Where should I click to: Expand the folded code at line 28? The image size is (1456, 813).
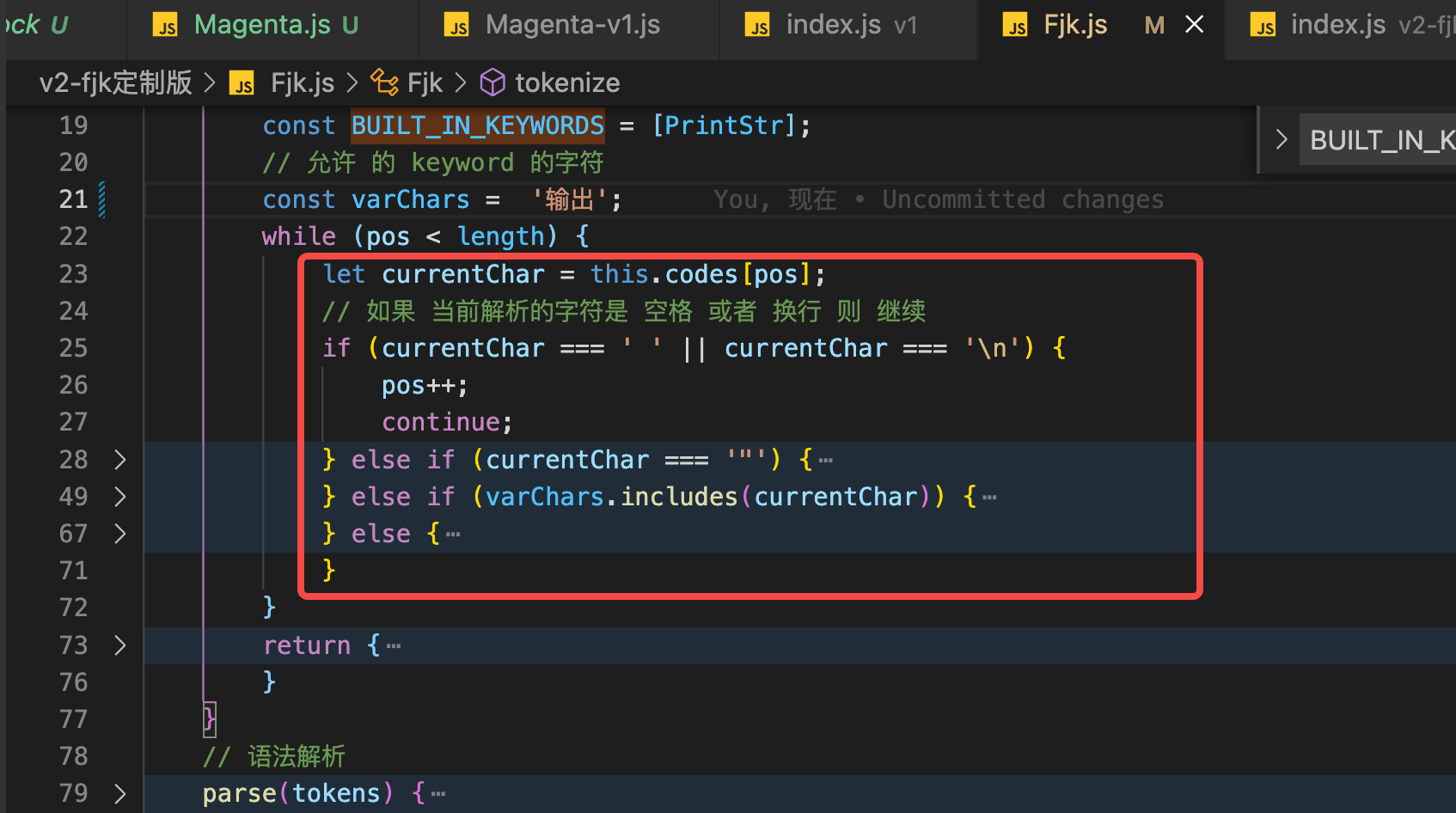120,460
